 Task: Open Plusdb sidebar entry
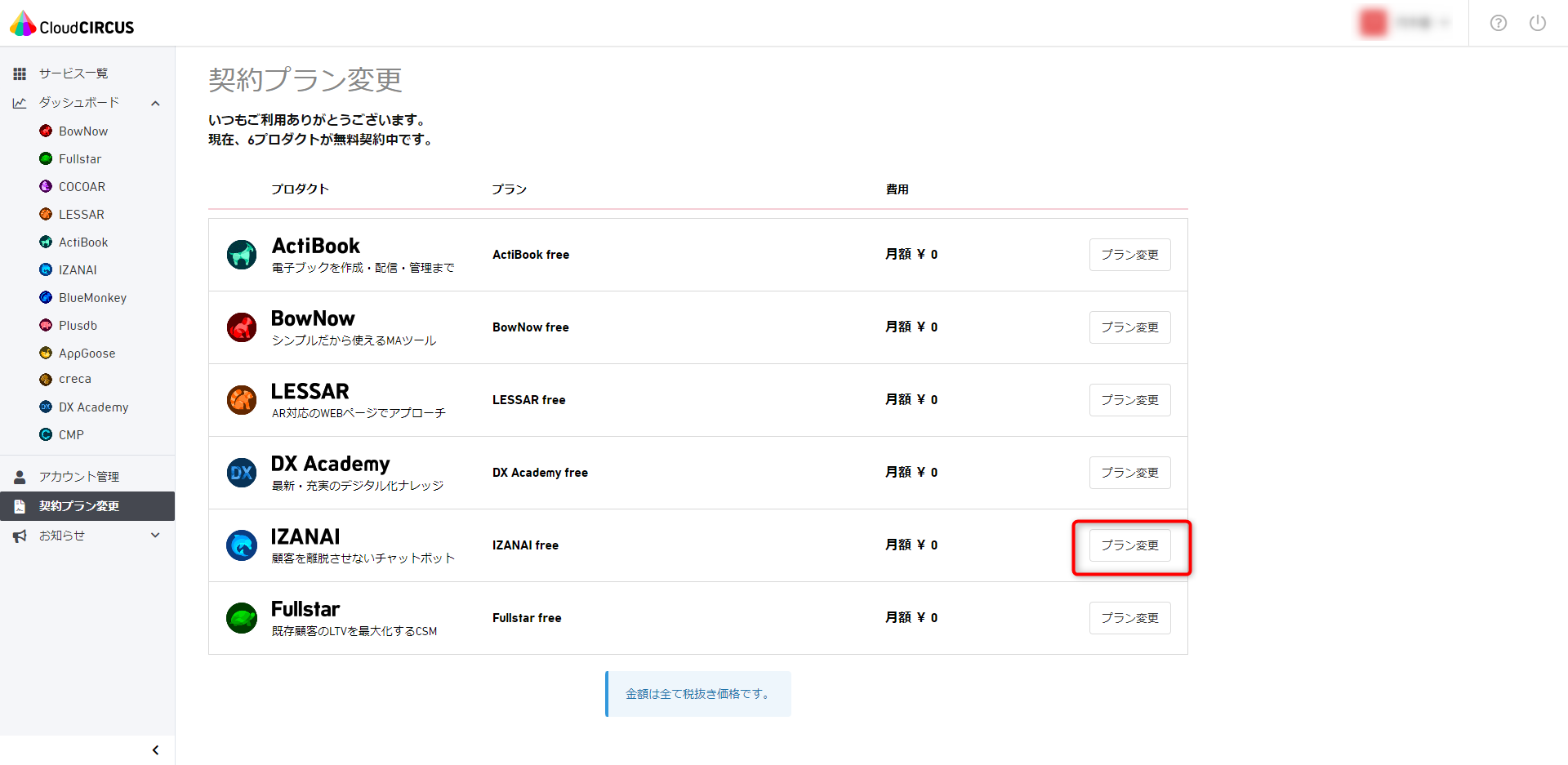[x=78, y=326]
